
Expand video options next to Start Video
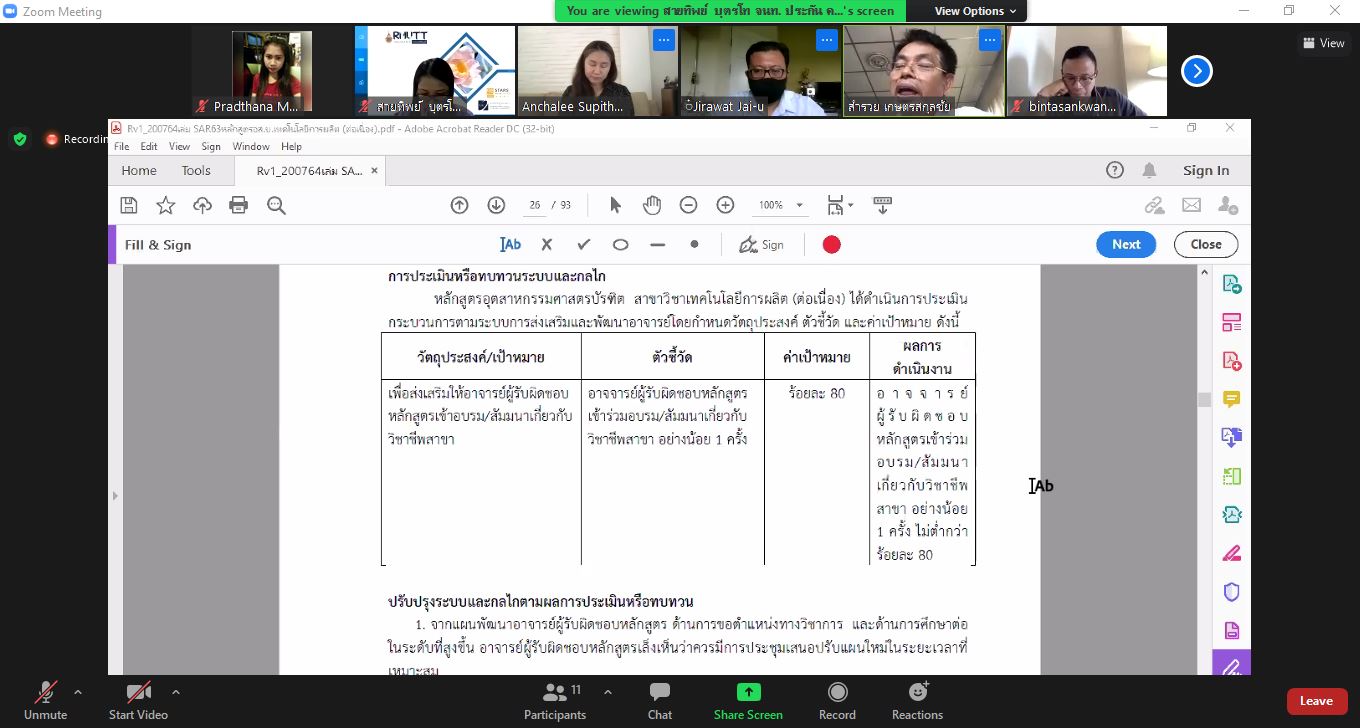[x=176, y=692]
